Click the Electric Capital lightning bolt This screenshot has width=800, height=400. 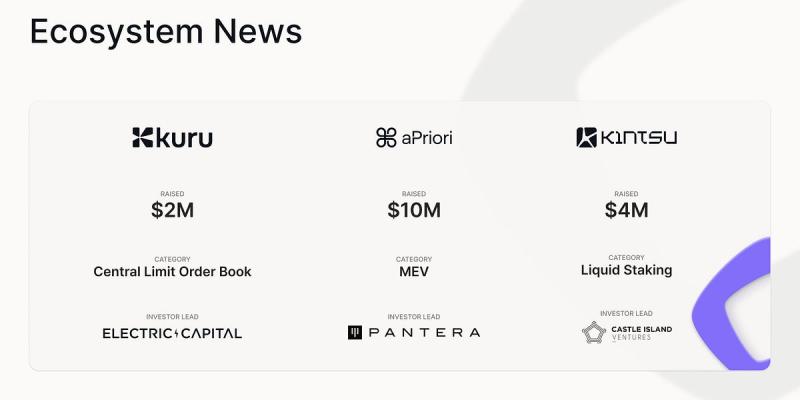click(x=177, y=334)
